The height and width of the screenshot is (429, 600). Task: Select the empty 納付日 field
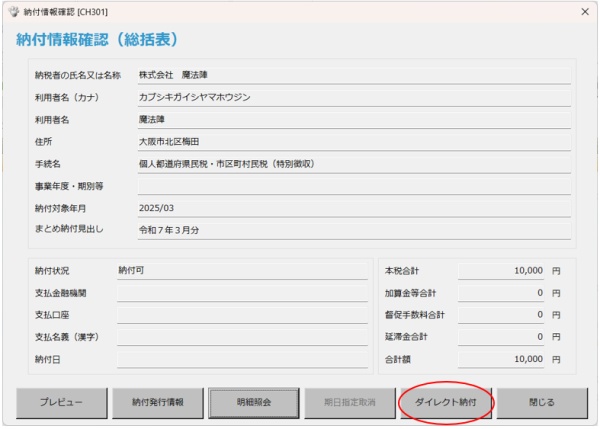[242, 358]
